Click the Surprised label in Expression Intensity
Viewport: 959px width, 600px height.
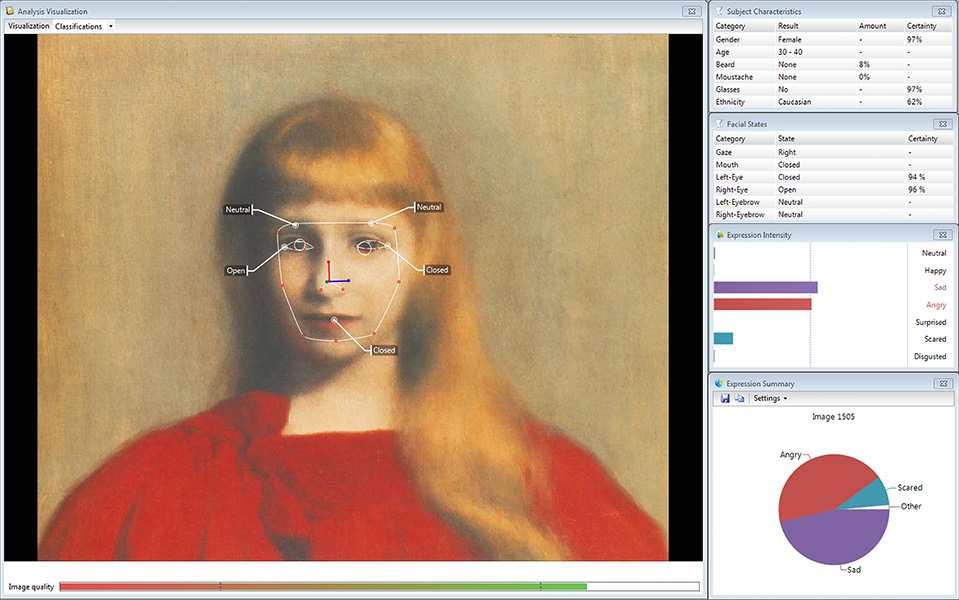(931, 322)
